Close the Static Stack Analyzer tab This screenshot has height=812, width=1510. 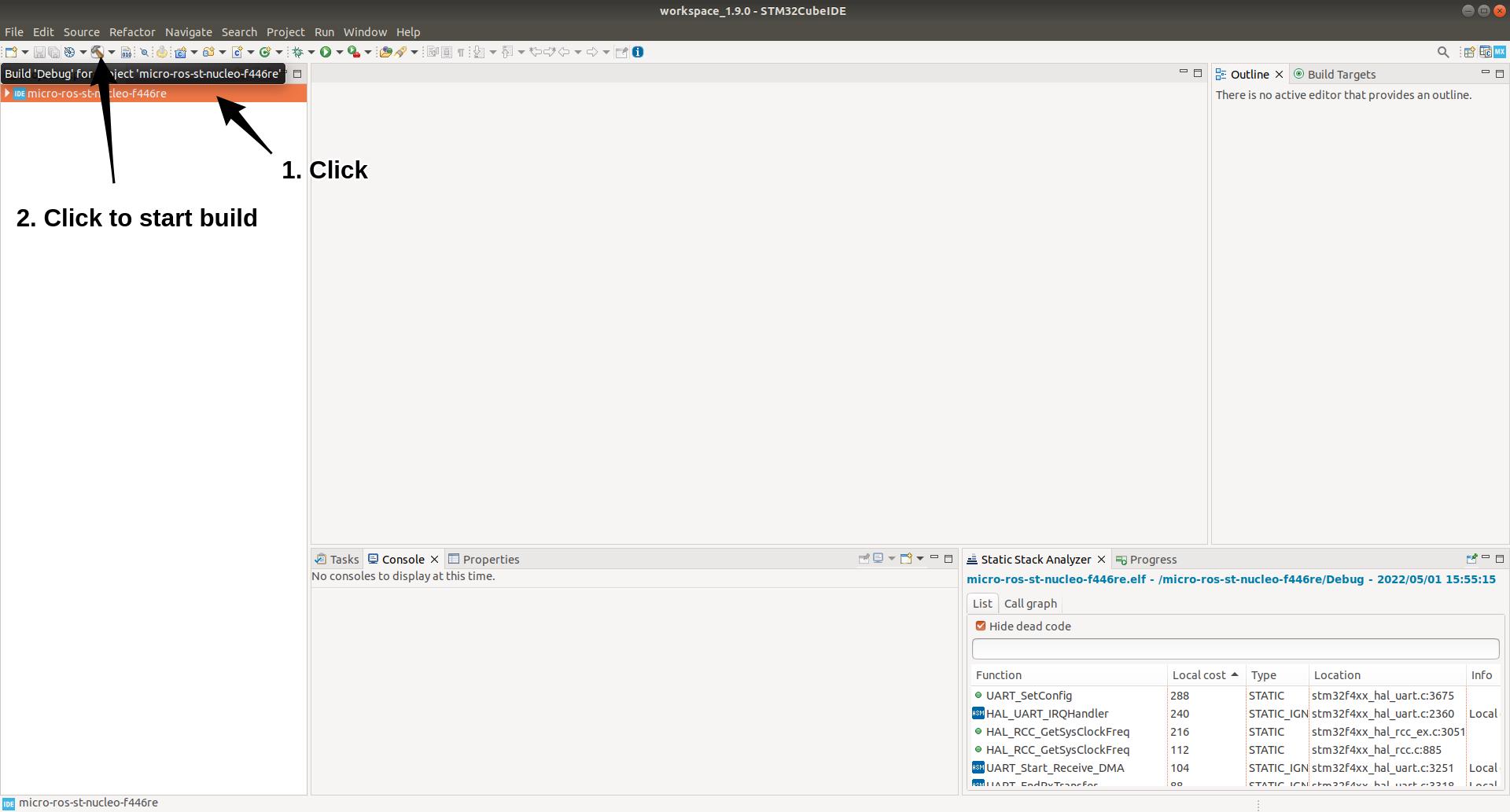(x=1101, y=559)
